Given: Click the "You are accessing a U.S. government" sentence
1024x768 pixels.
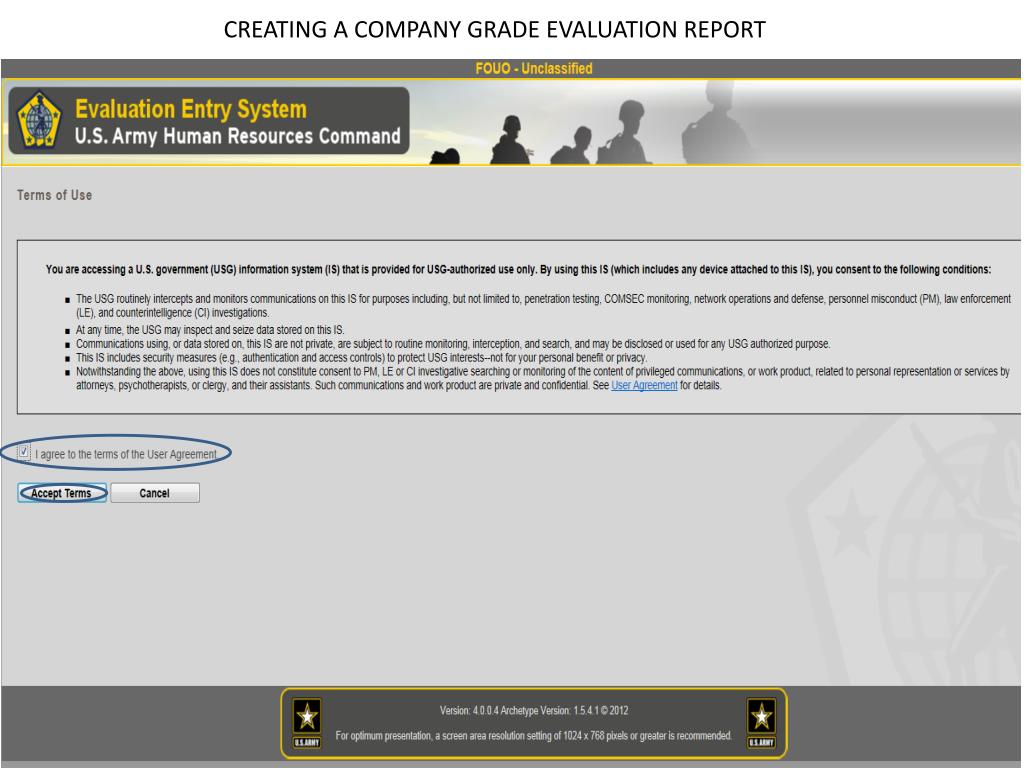Looking at the screenshot, I should (x=518, y=270).
